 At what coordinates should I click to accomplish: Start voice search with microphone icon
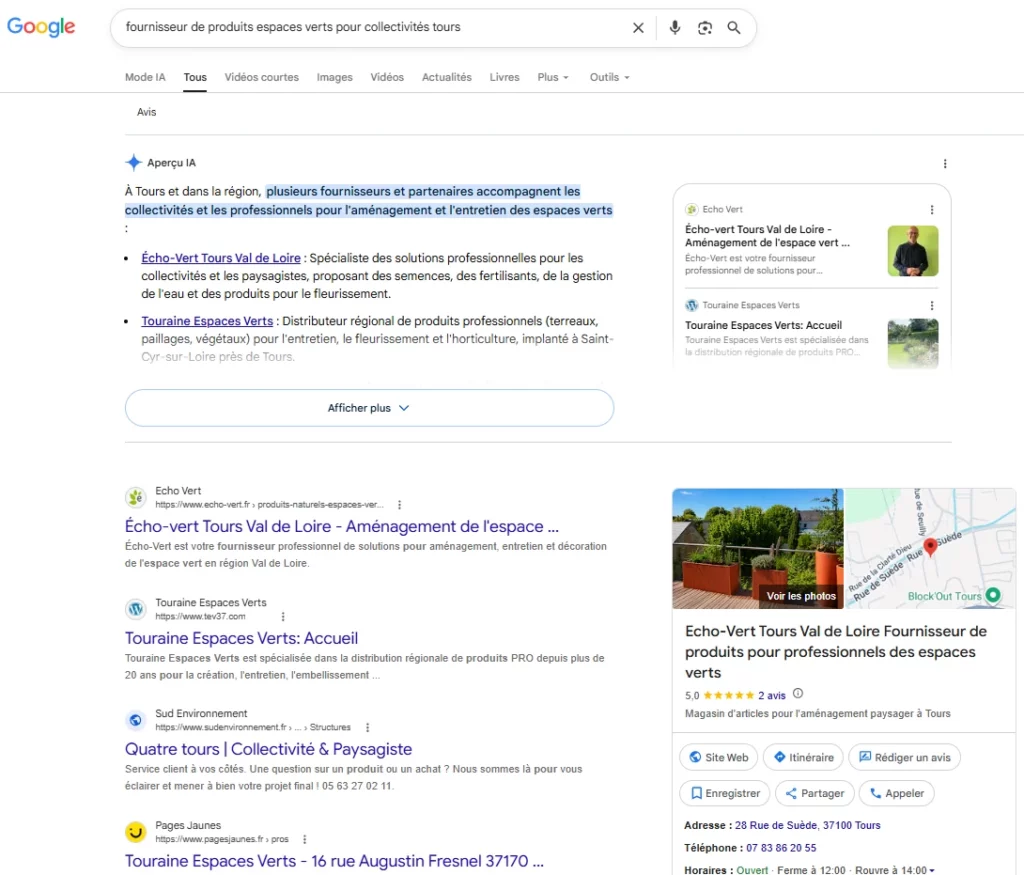(x=675, y=27)
